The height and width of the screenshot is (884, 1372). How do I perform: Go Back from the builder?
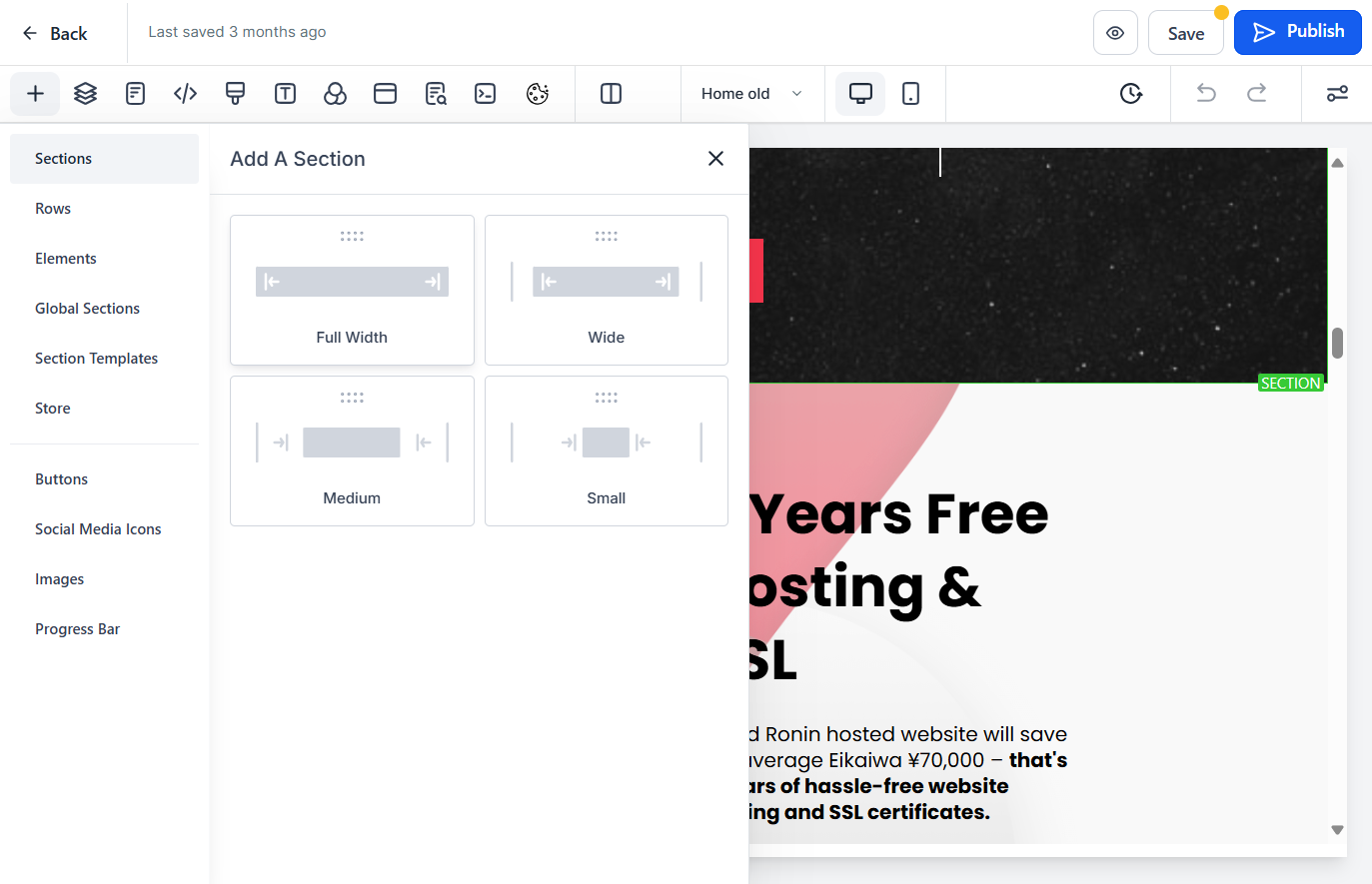[x=55, y=33]
